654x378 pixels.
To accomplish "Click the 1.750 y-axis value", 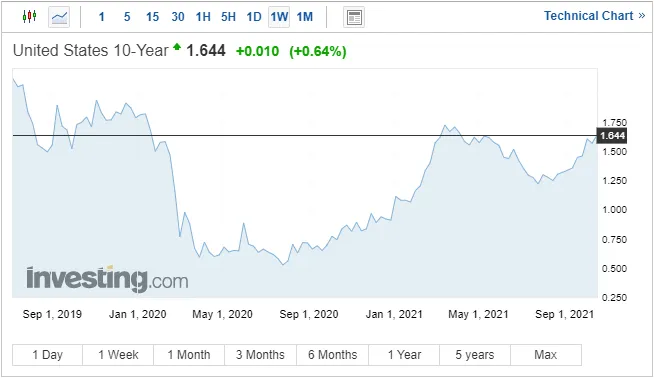I will coord(614,123).
